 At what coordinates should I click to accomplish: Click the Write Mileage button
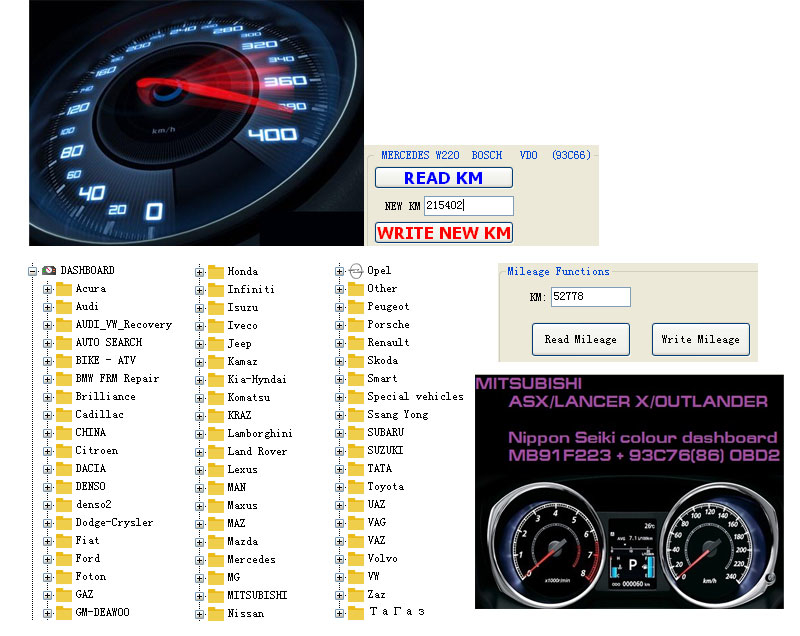pyautogui.click(x=700, y=339)
